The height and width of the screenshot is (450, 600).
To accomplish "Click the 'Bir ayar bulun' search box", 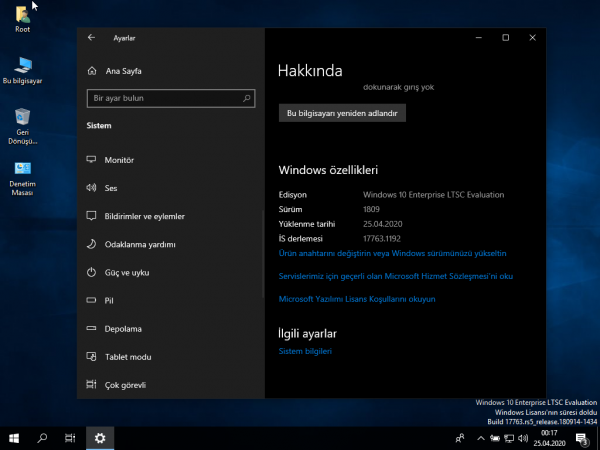I will (x=165, y=99).
